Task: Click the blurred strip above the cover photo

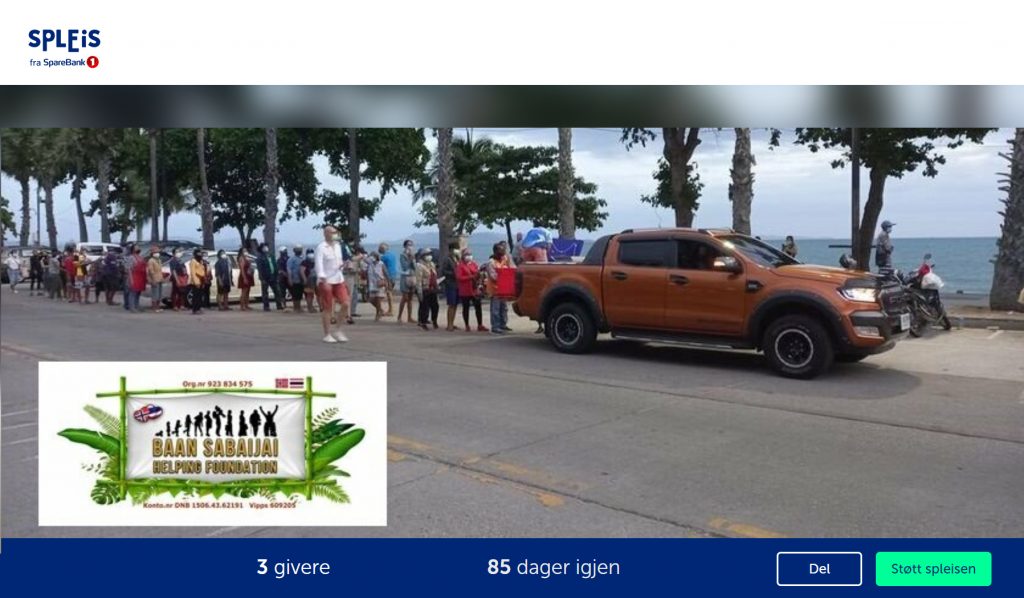Action: (x=512, y=106)
